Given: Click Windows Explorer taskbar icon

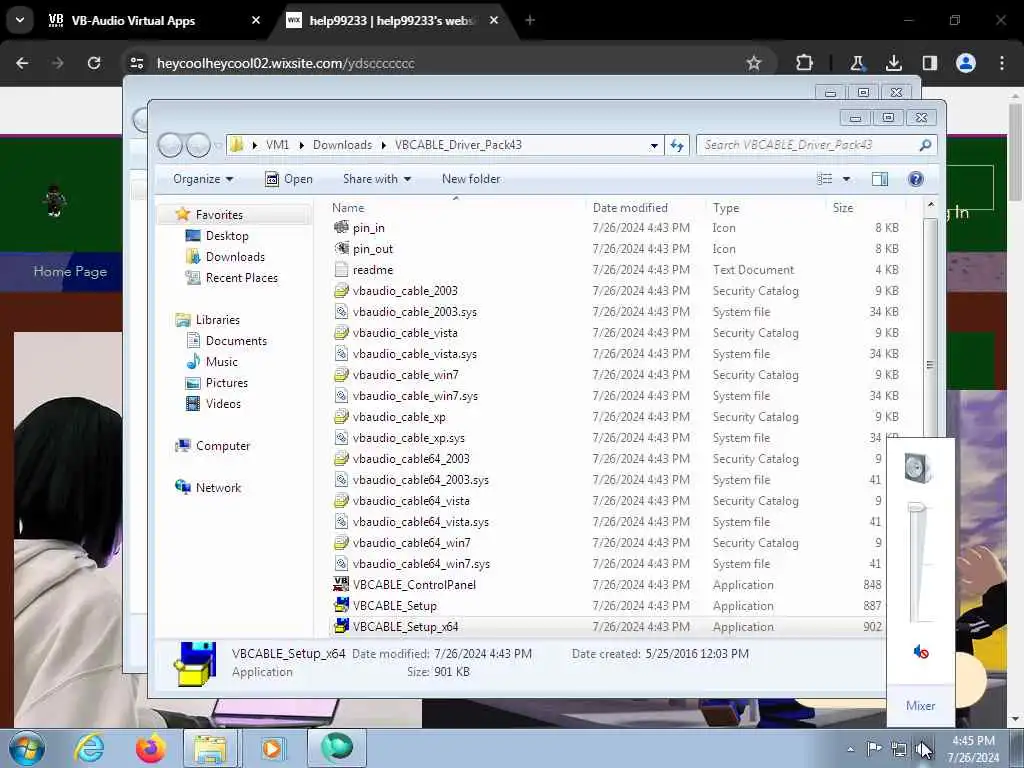Looking at the screenshot, I should coord(210,748).
